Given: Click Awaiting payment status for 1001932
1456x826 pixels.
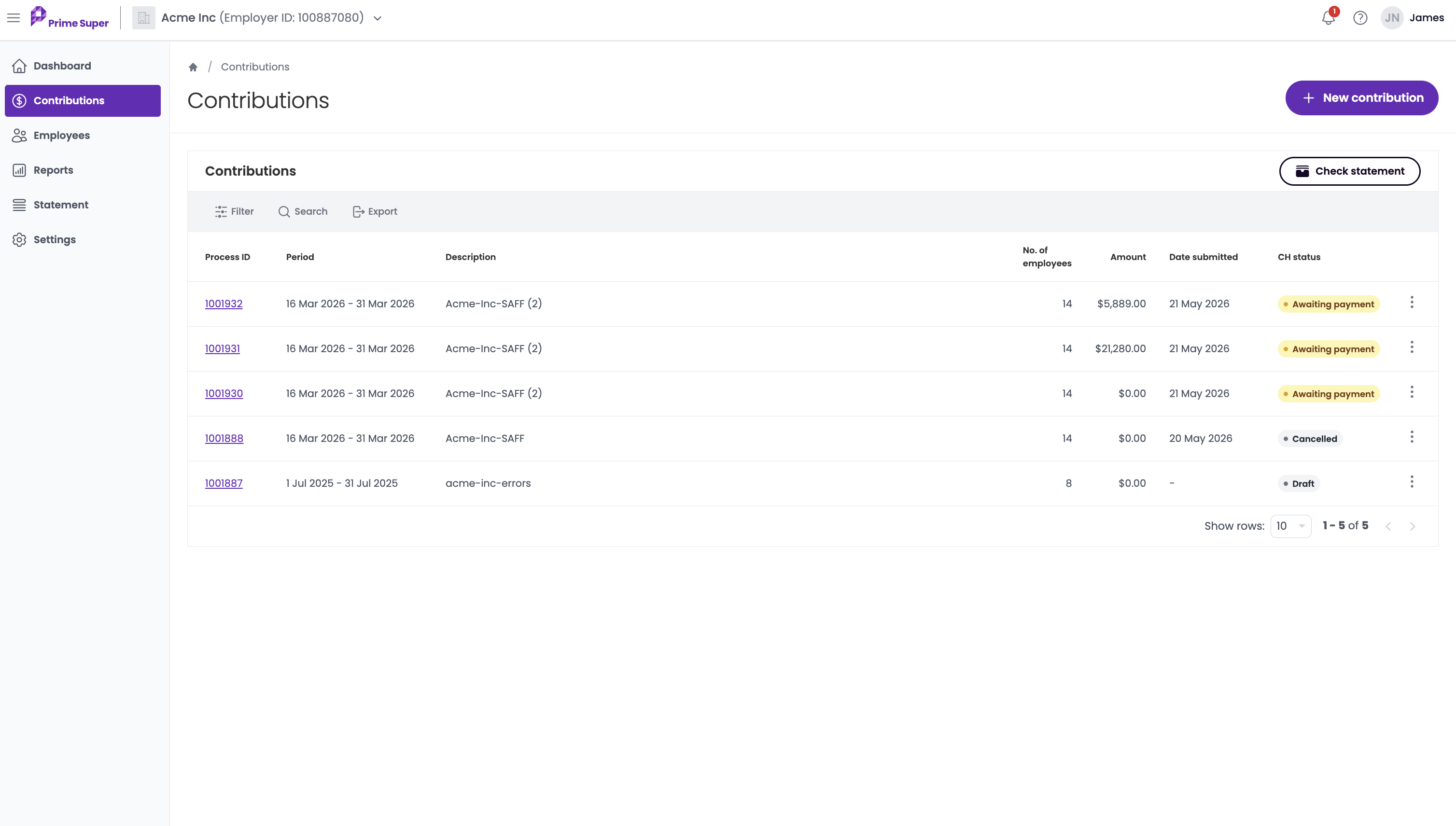Looking at the screenshot, I should 1328,304.
